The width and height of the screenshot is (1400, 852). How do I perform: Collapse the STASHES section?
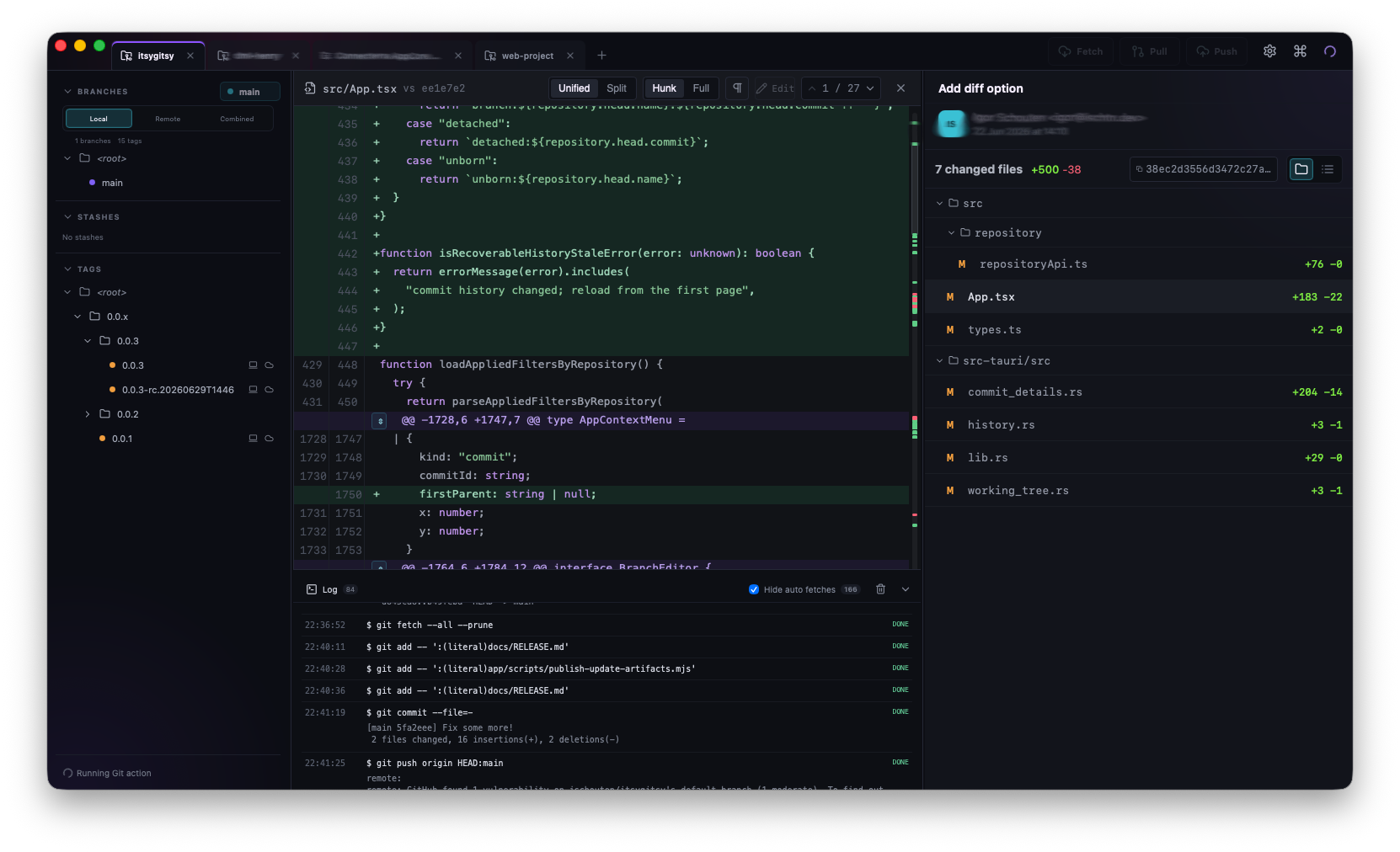click(x=67, y=216)
